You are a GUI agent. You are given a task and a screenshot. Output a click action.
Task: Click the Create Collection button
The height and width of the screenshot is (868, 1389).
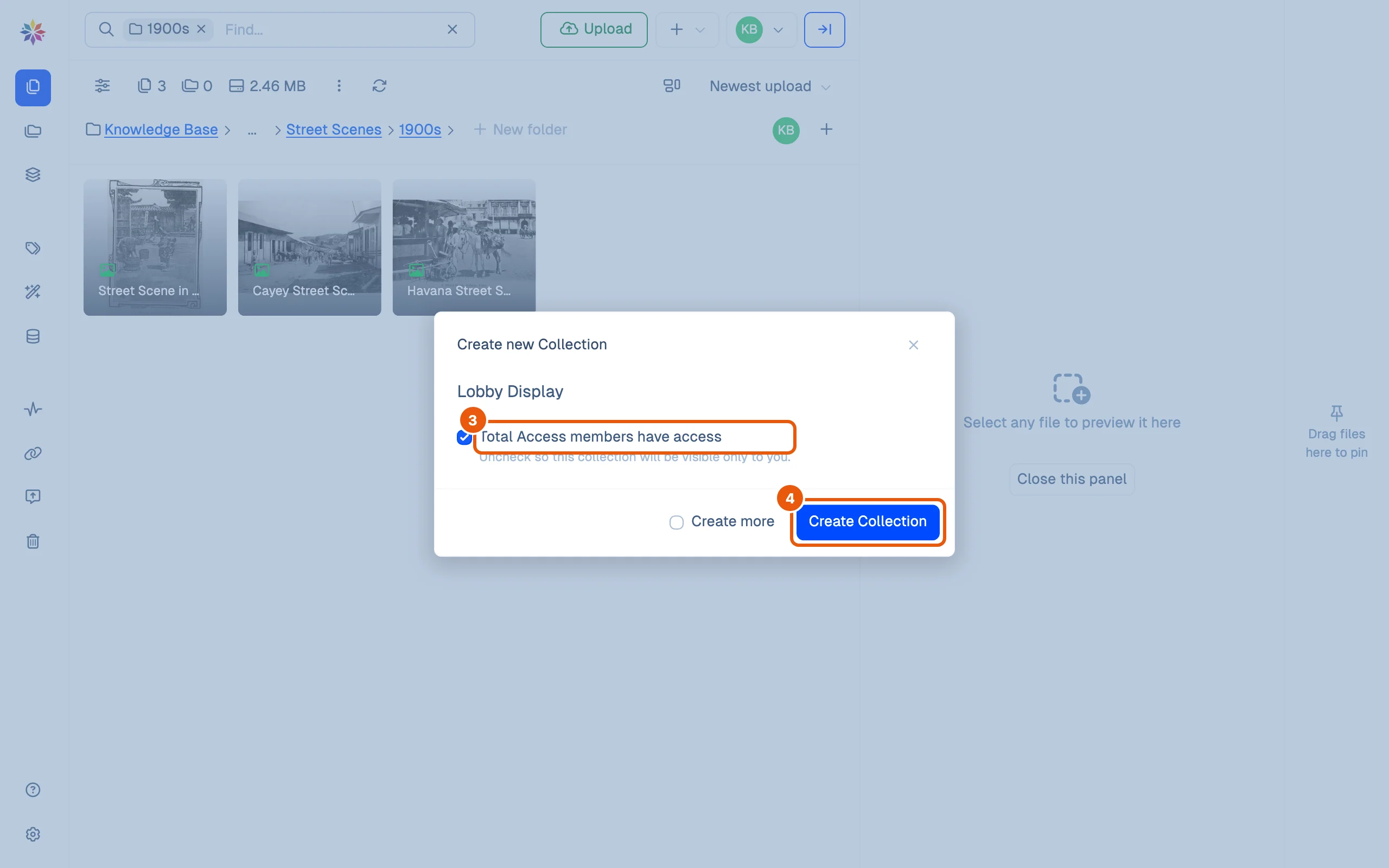867,521
